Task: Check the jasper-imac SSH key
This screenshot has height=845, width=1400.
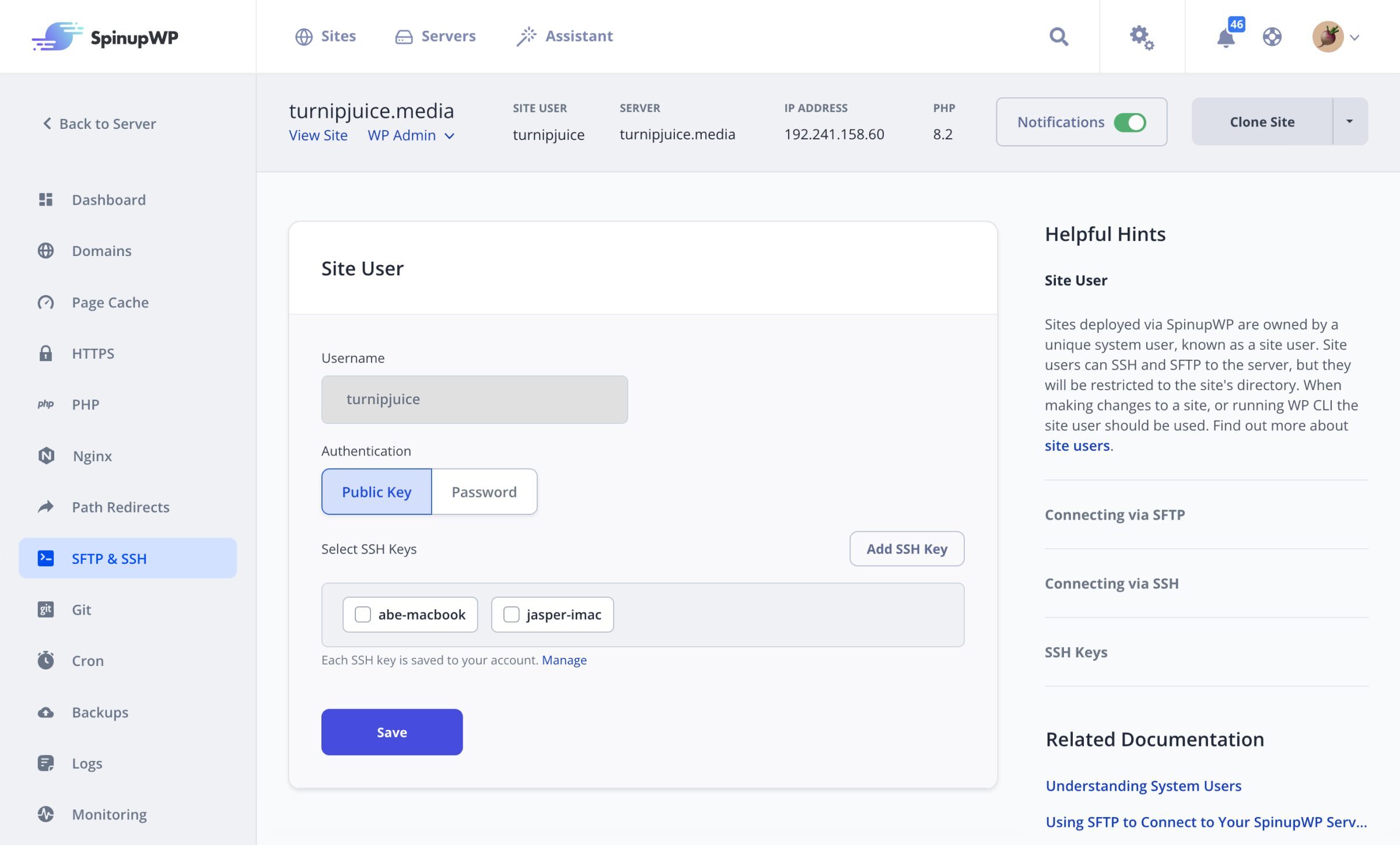Action: point(511,614)
